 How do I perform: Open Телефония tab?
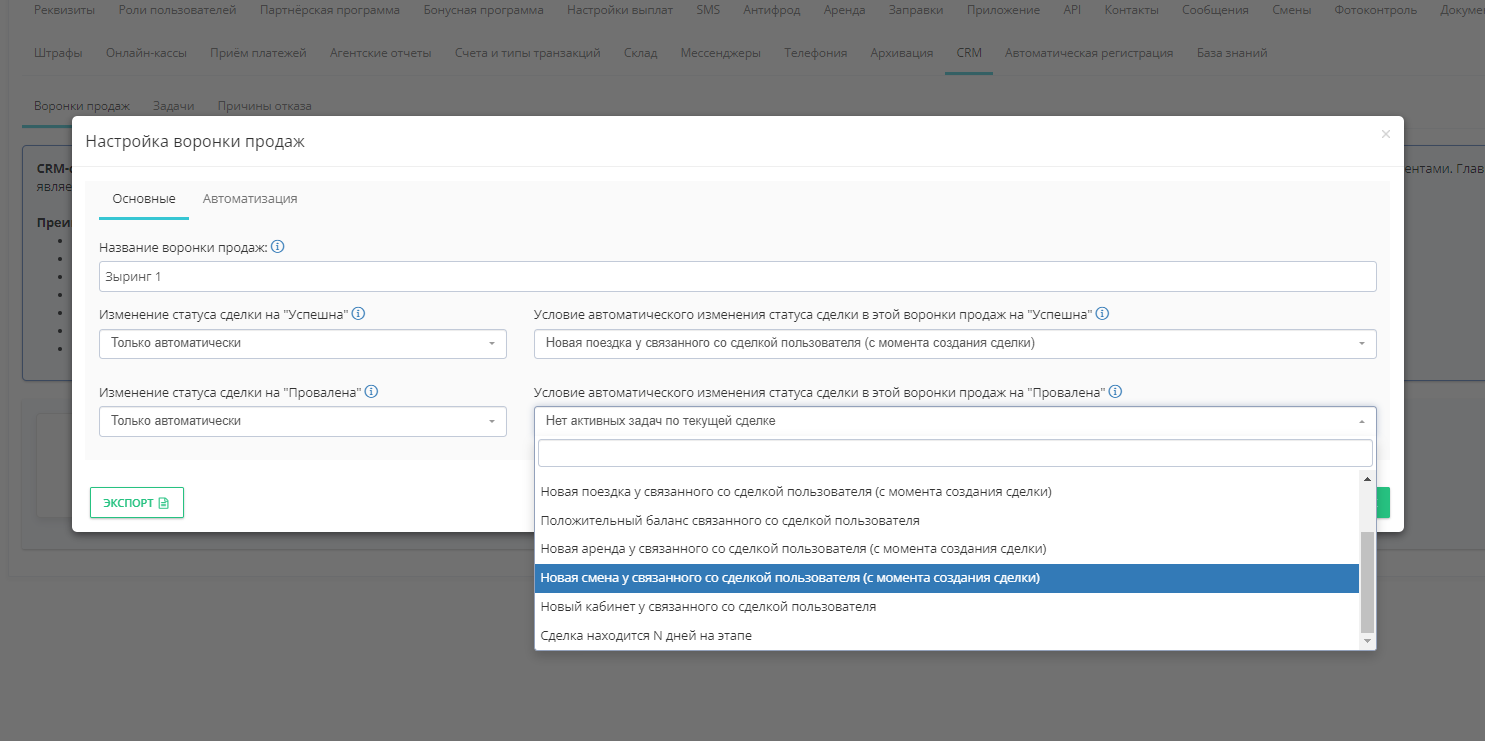[815, 53]
